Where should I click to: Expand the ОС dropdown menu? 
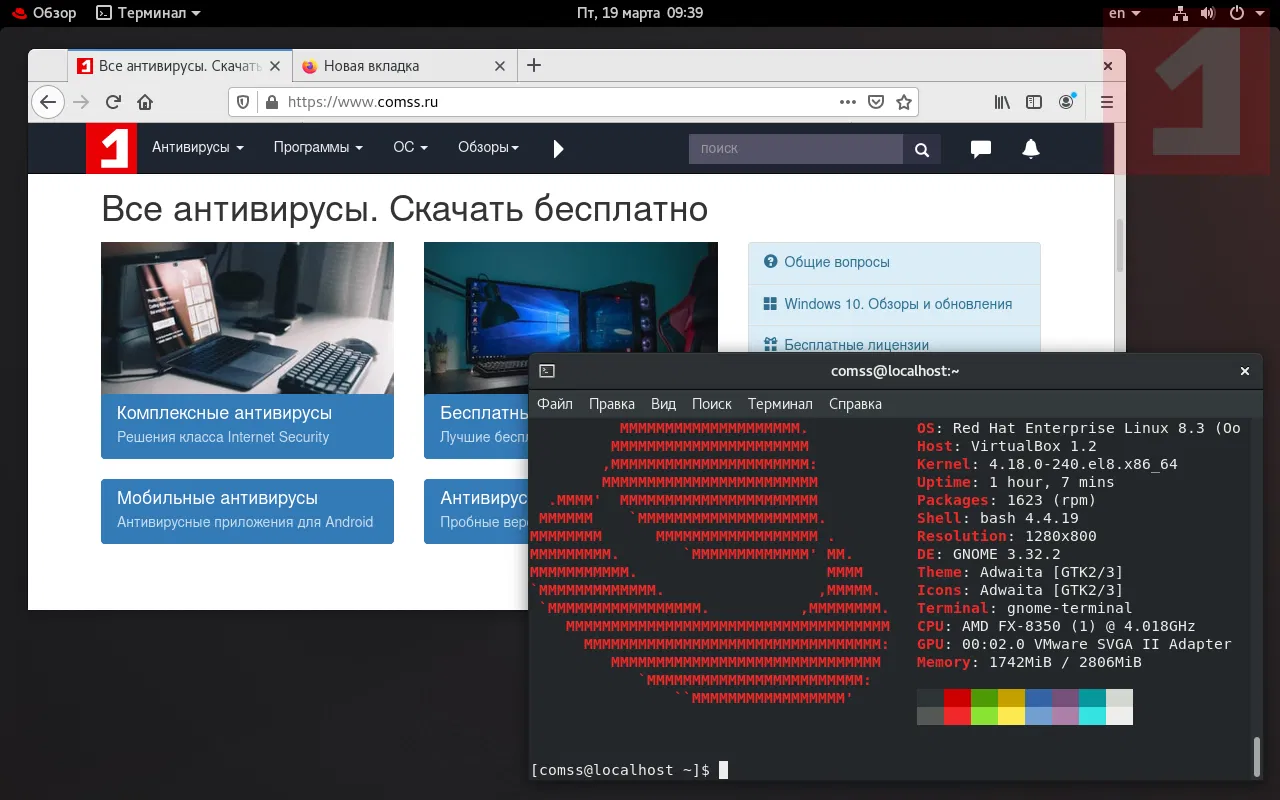[410, 147]
